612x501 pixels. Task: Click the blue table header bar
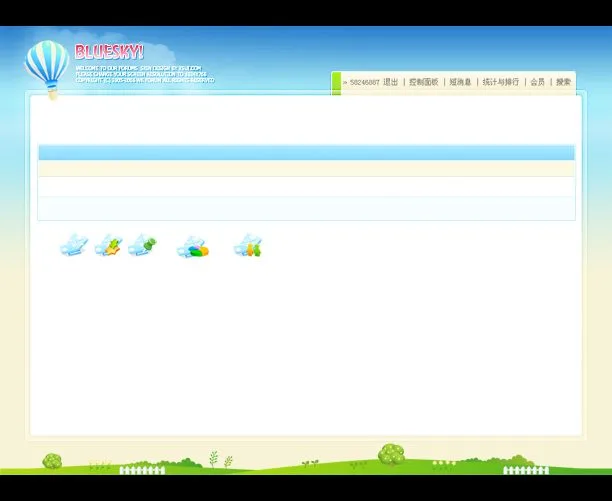click(x=306, y=153)
